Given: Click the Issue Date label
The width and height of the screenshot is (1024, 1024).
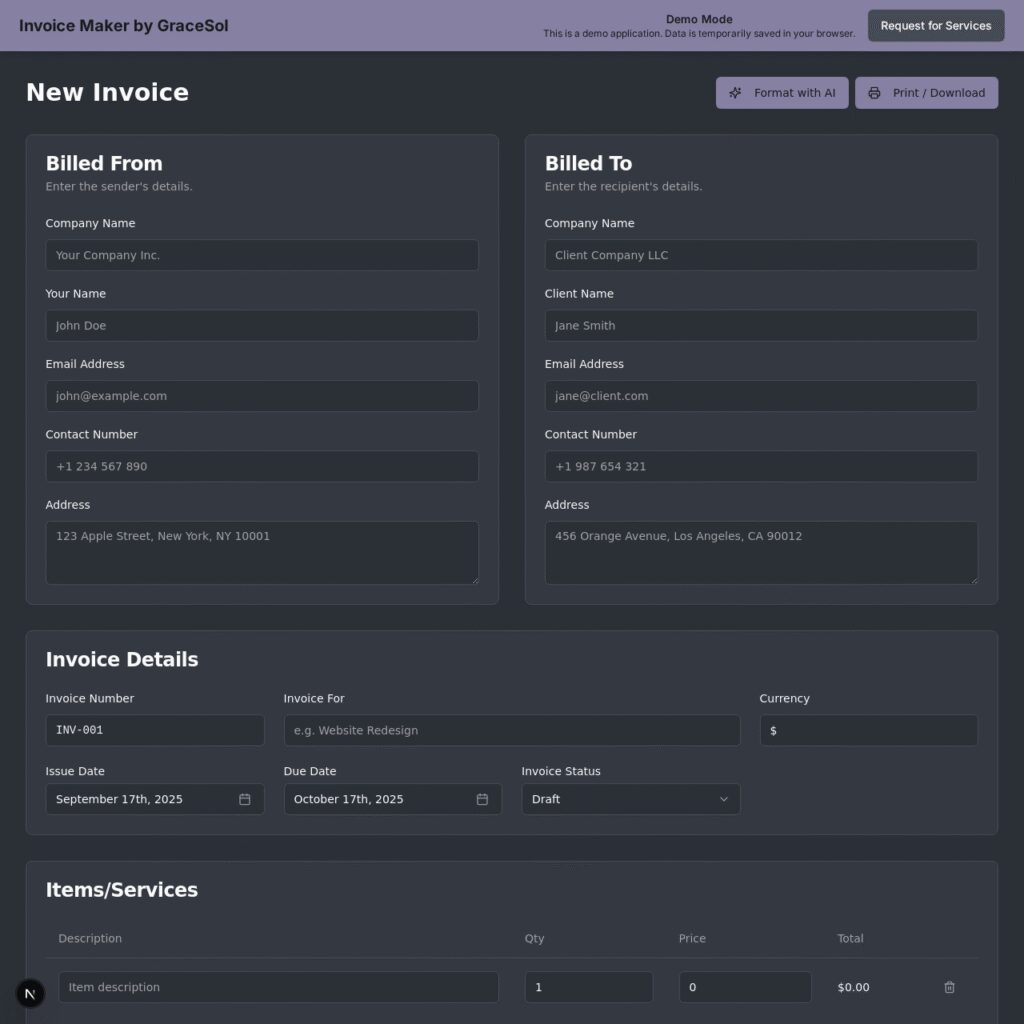Looking at the screenshot, I should click(x=75, y=771).
